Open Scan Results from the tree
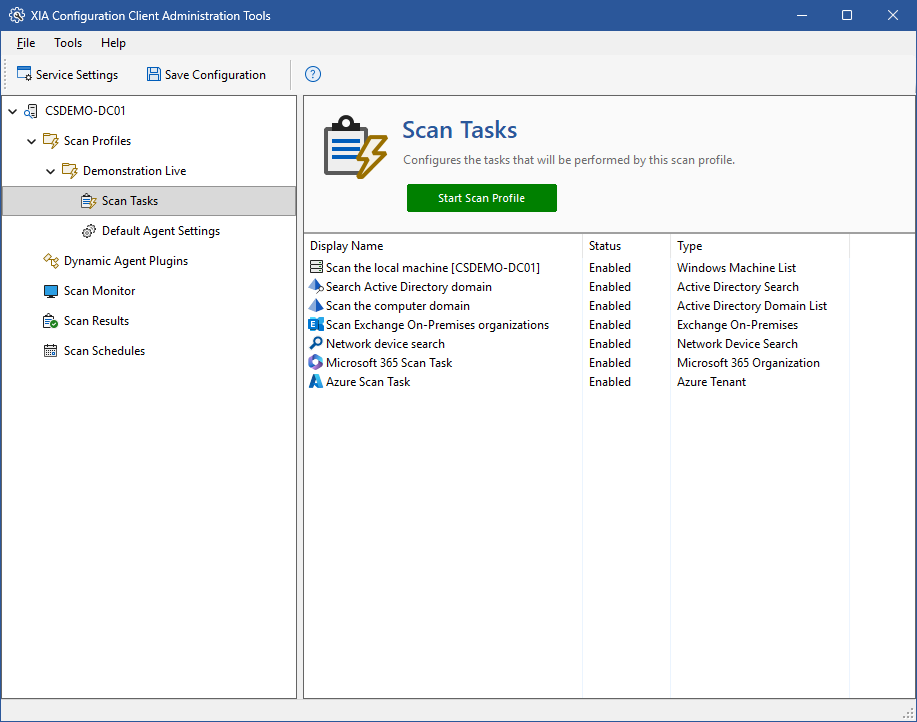 coord(96,321)
